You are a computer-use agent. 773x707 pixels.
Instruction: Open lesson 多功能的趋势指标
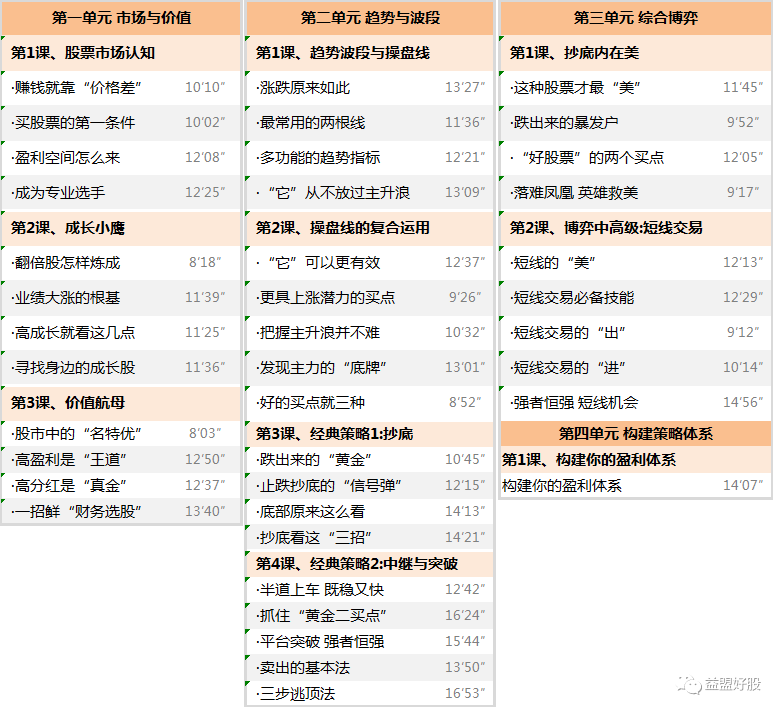pyautogui.click(x=319, y=158)
